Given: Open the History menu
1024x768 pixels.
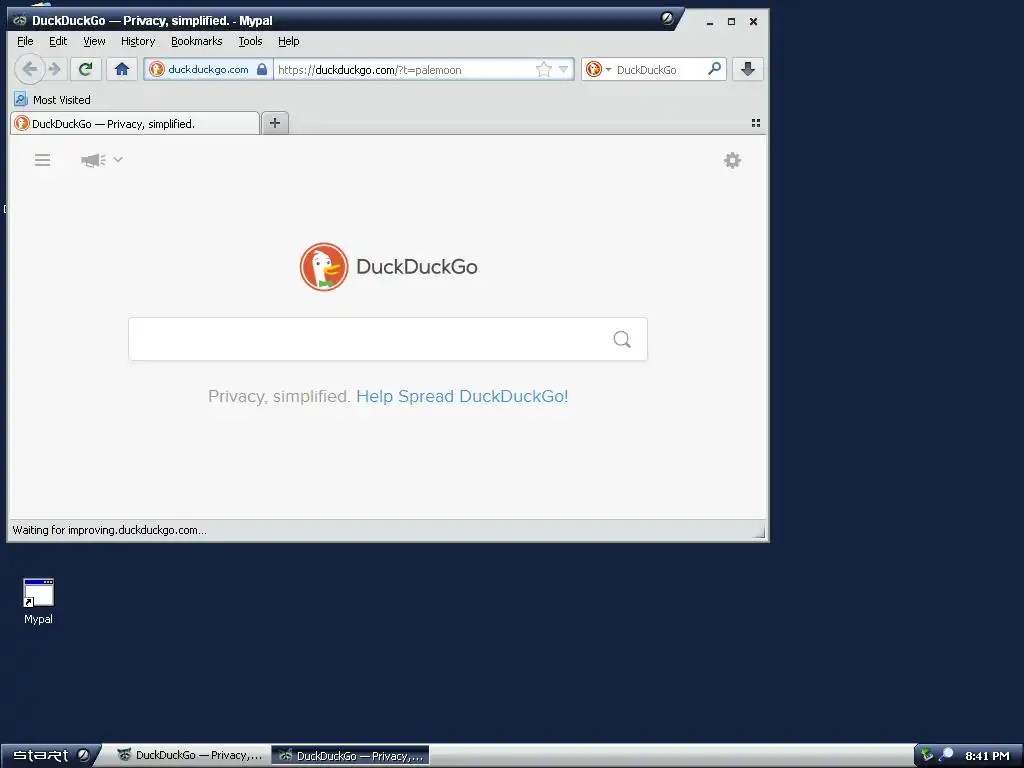Looking at the screenshot, I should [x=138, y=41].
